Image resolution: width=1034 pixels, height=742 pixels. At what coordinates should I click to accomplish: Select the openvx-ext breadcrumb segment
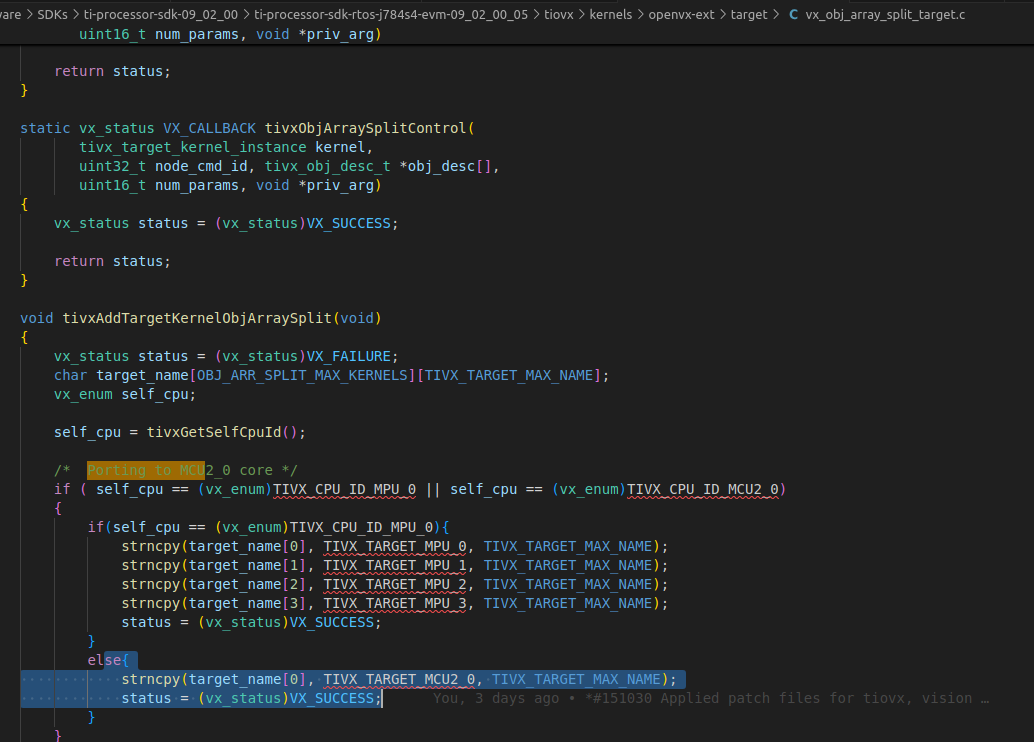coord(681,15)
